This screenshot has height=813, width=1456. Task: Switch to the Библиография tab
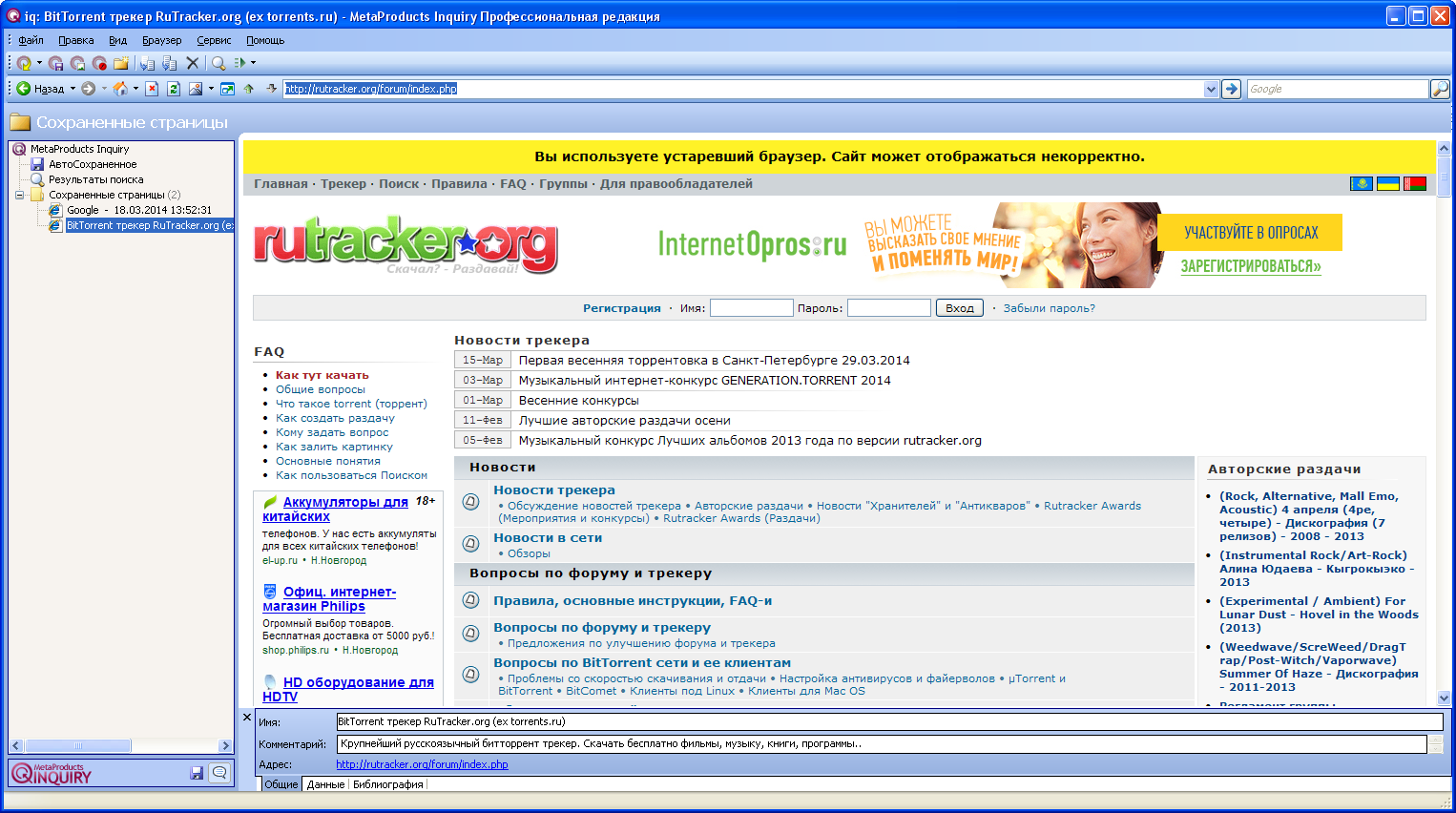(x=387, y=784)
